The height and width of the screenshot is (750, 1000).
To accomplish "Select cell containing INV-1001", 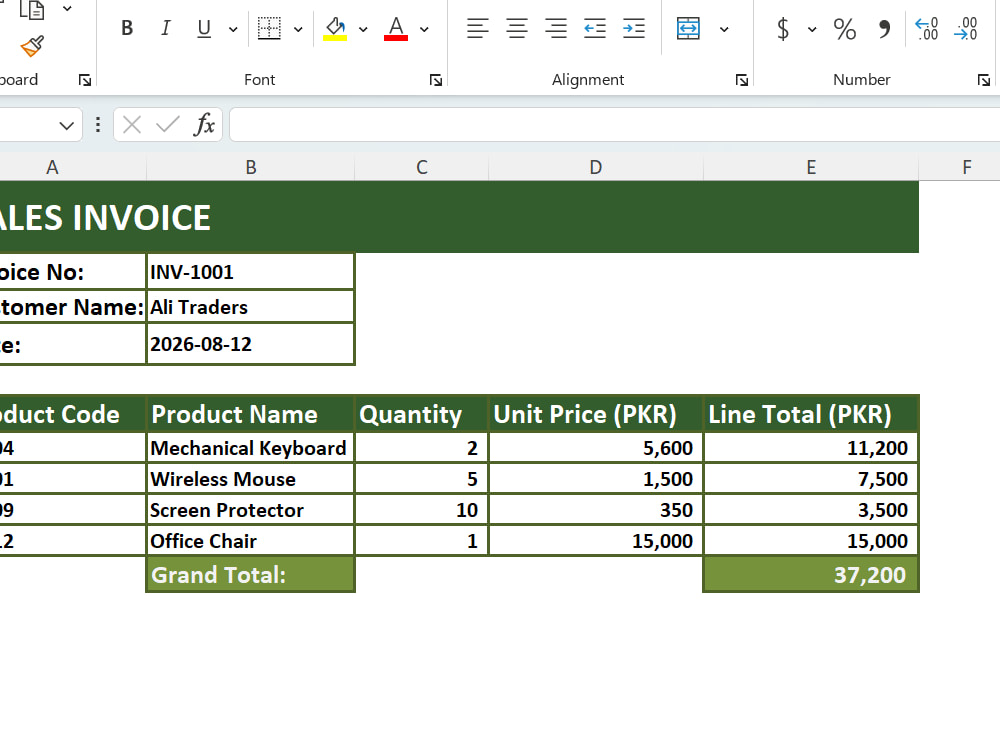I will (x=251, y=272).
